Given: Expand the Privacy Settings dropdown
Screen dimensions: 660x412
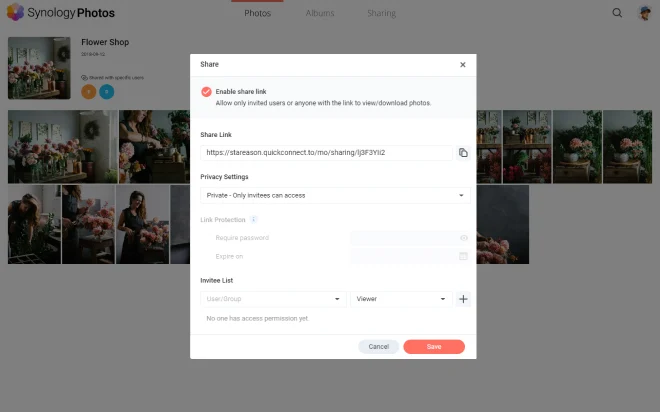Looking at the screenshot, I should 335,195.
